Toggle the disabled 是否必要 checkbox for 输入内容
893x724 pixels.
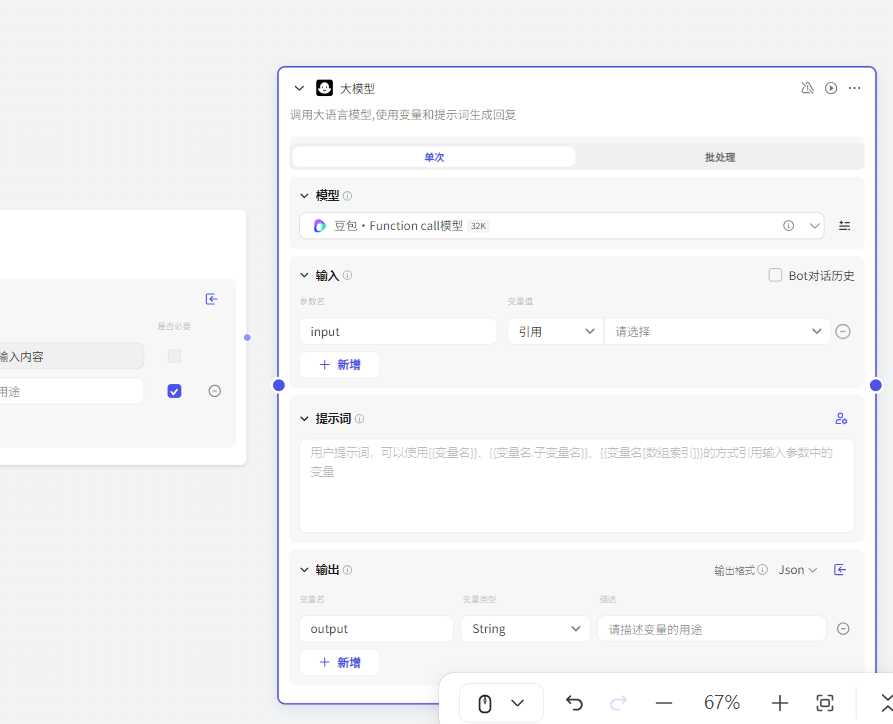[174, 357]
